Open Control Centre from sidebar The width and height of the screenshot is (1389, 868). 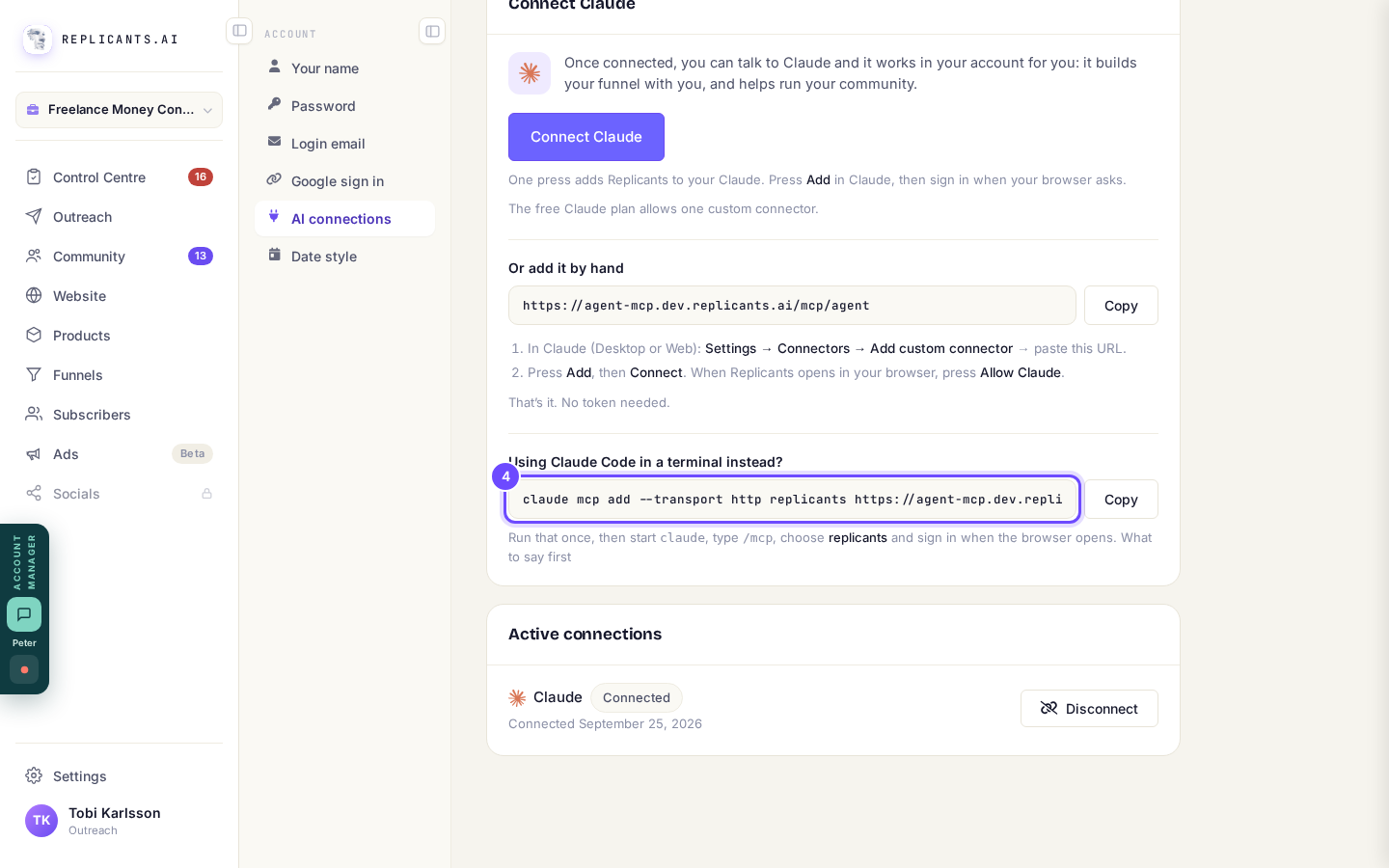pyautogui.click(x=119, y=176)
